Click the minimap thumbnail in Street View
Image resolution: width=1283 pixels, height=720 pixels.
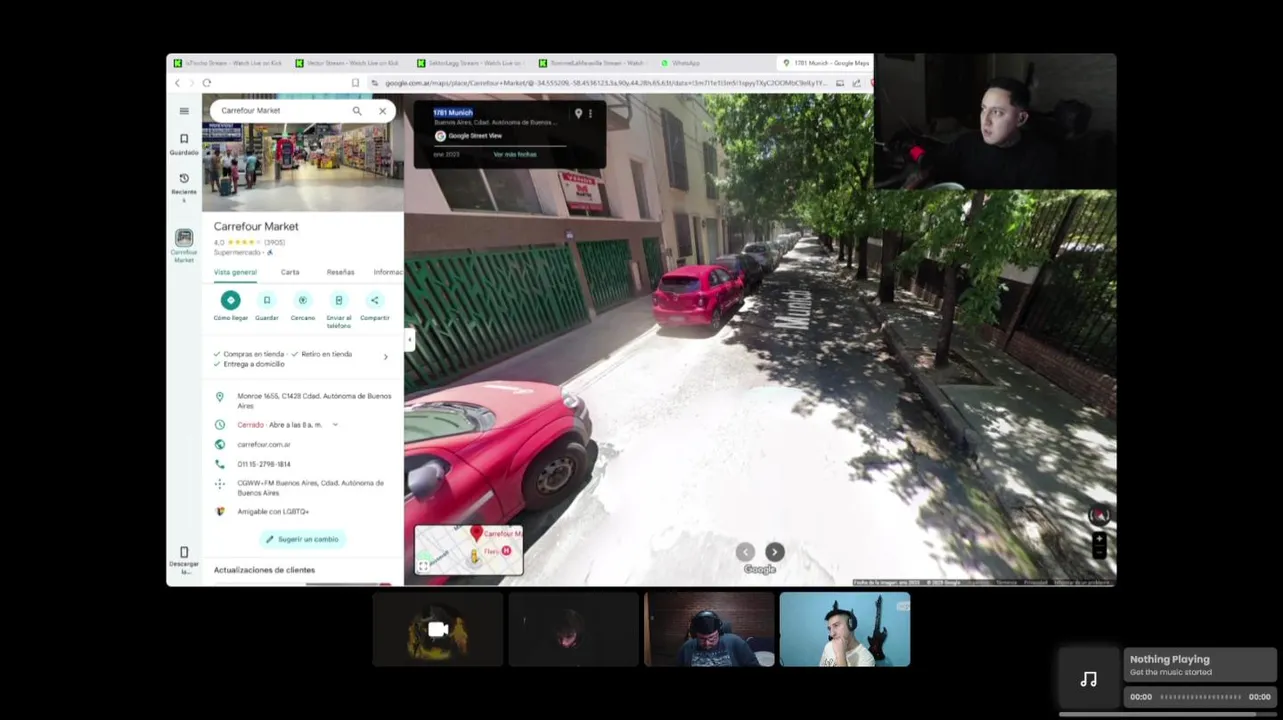click(469, 550)
